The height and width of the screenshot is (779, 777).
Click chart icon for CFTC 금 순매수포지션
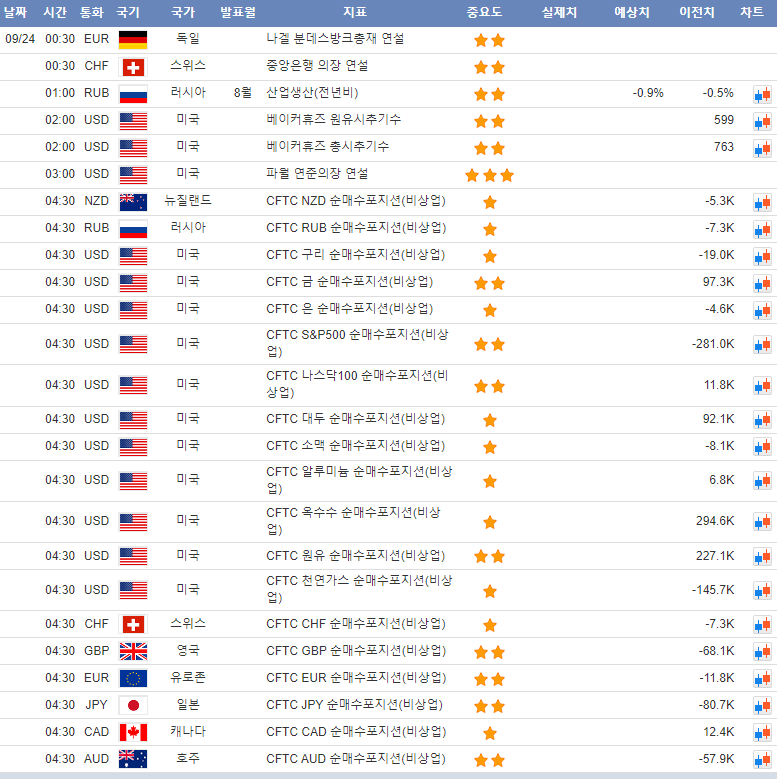(x=762, y=283)
